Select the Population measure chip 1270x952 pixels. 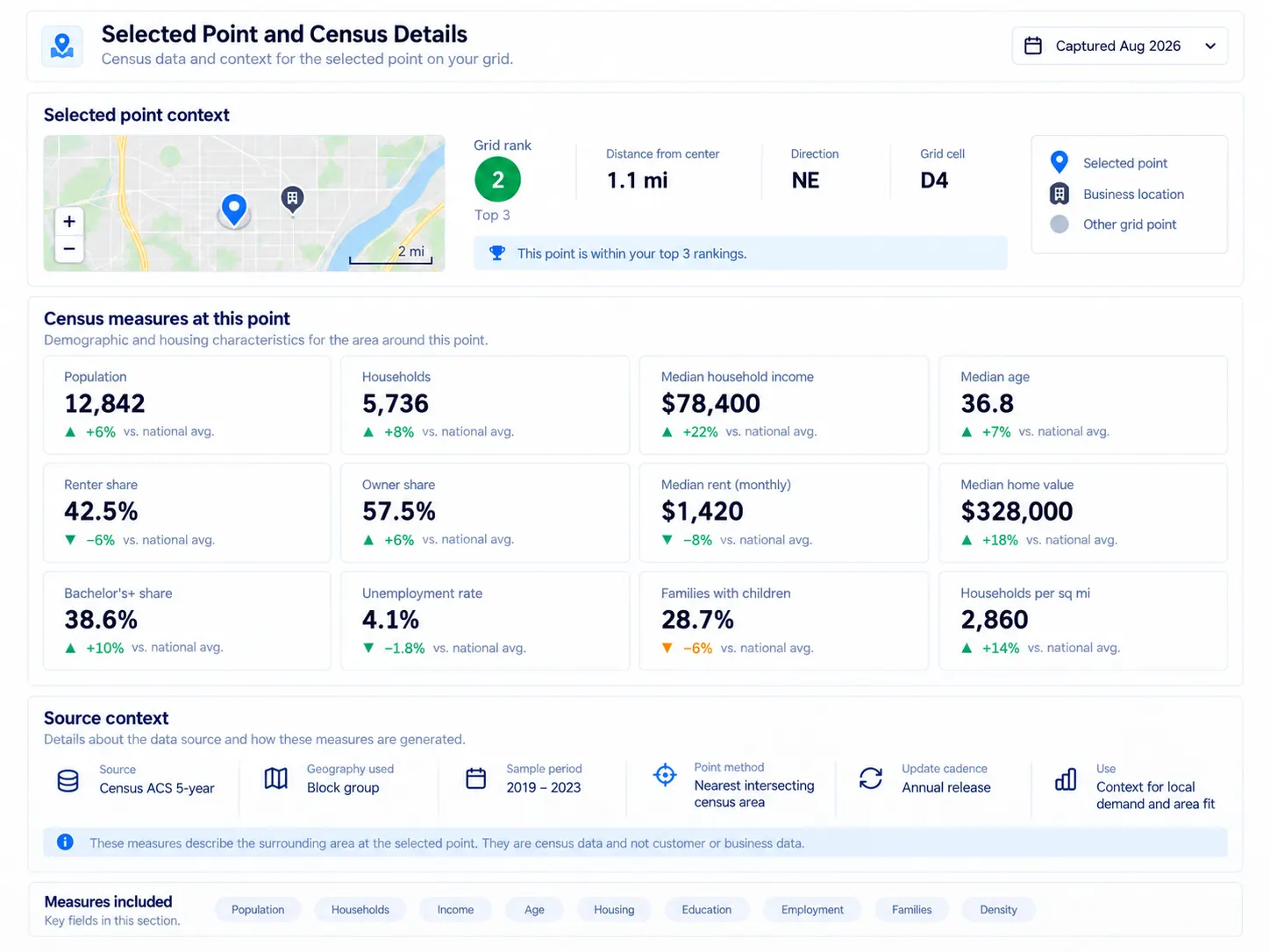click(x=258, y=910)
